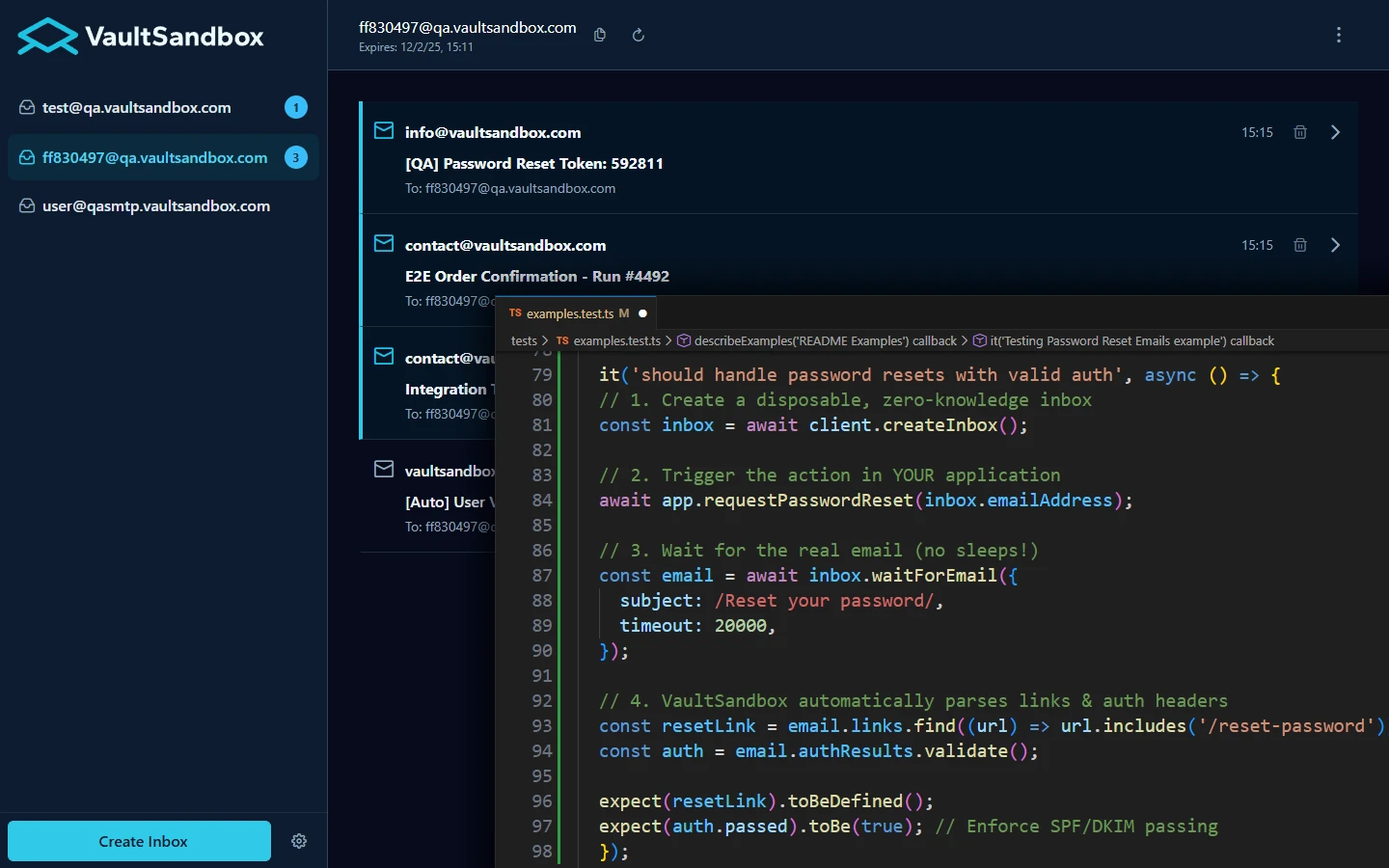Click the symbol icon before describeExamples in breadcrumb
1389x868 pixels.
683,340
